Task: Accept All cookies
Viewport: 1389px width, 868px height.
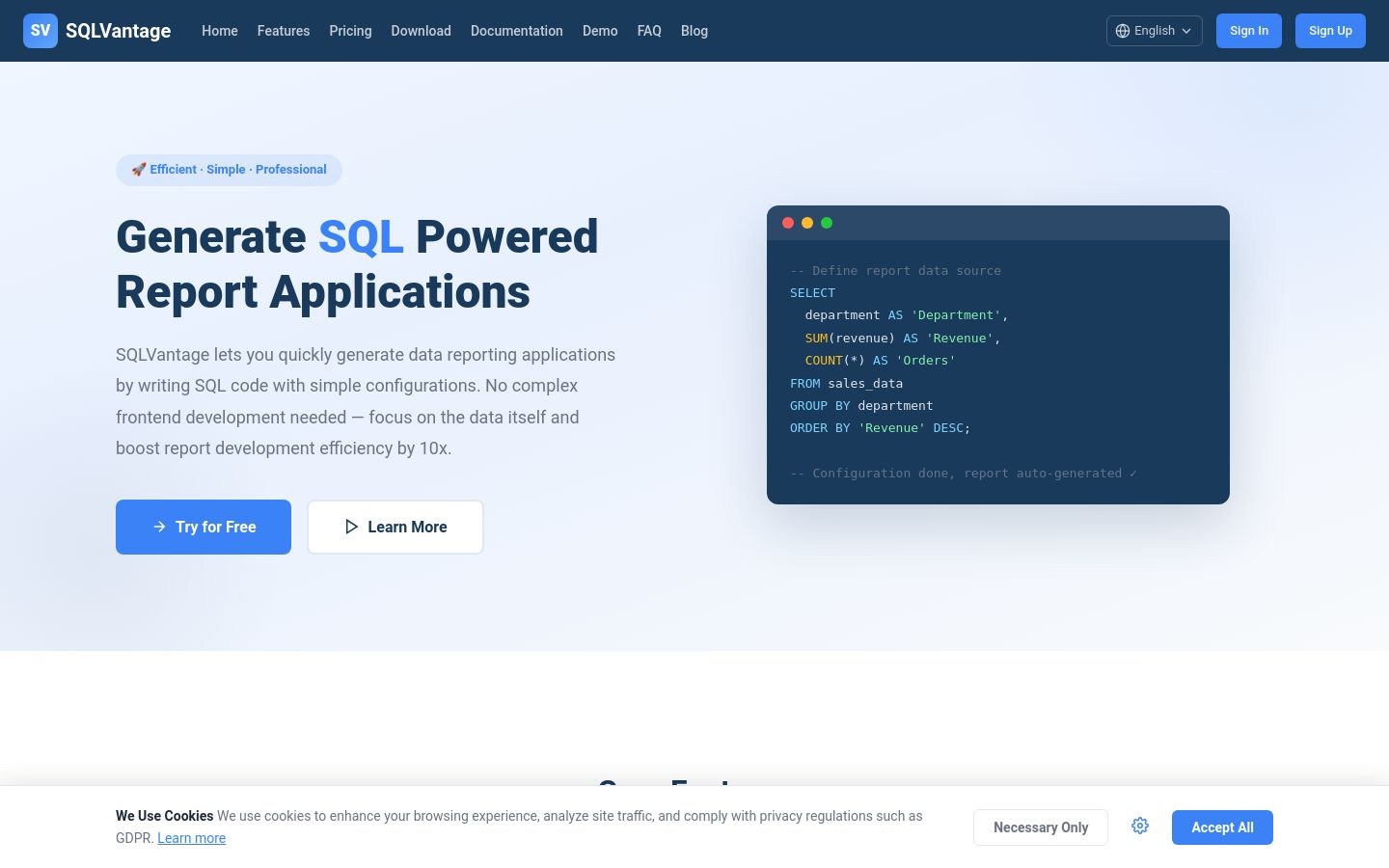Action: coord(1222,827)
